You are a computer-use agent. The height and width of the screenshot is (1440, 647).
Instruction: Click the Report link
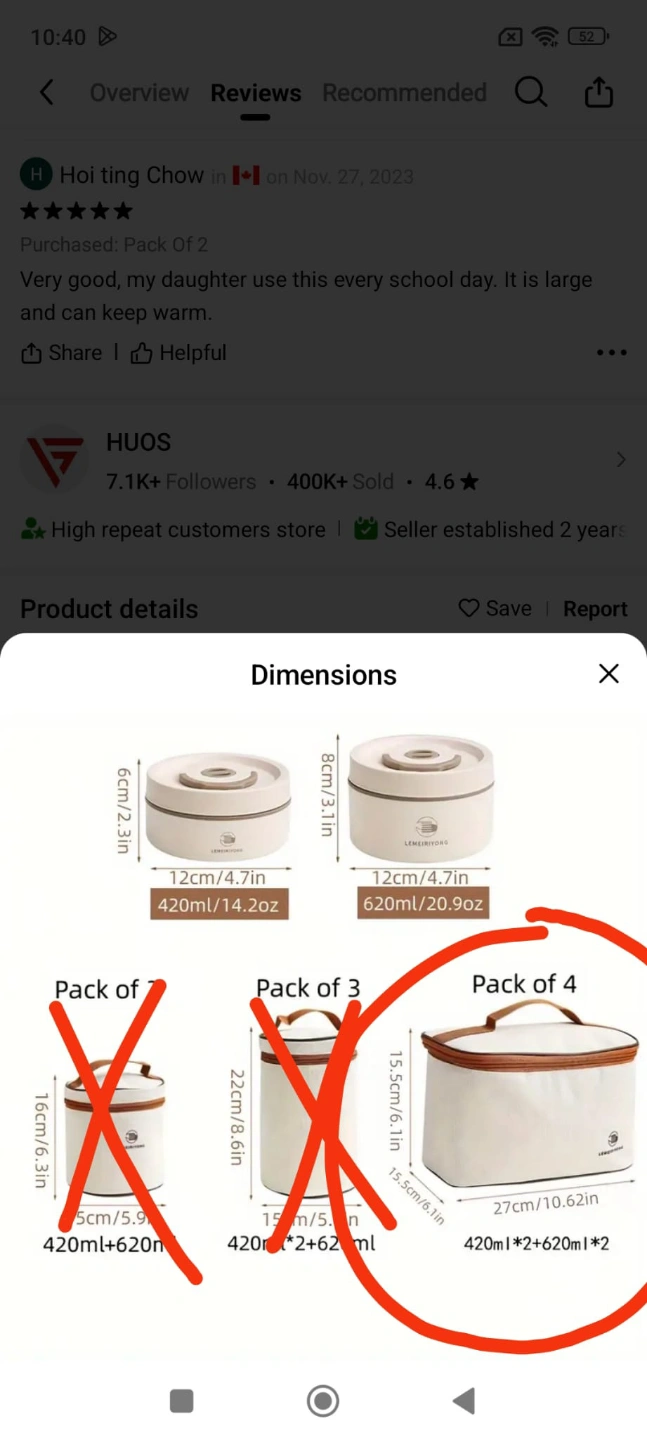(x=595, y=609)
